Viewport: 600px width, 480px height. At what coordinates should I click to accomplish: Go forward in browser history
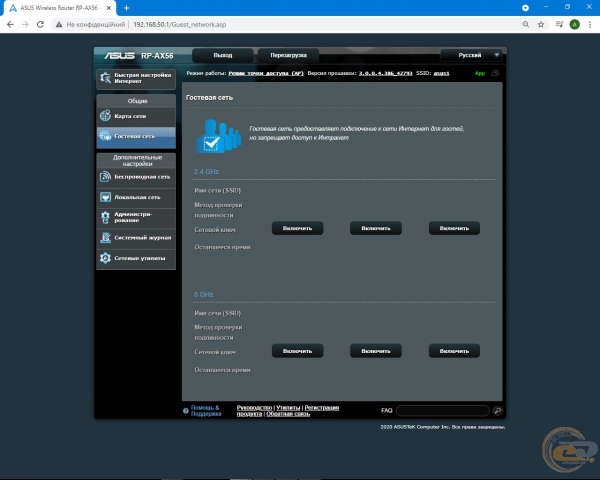[x=25, y=24]
